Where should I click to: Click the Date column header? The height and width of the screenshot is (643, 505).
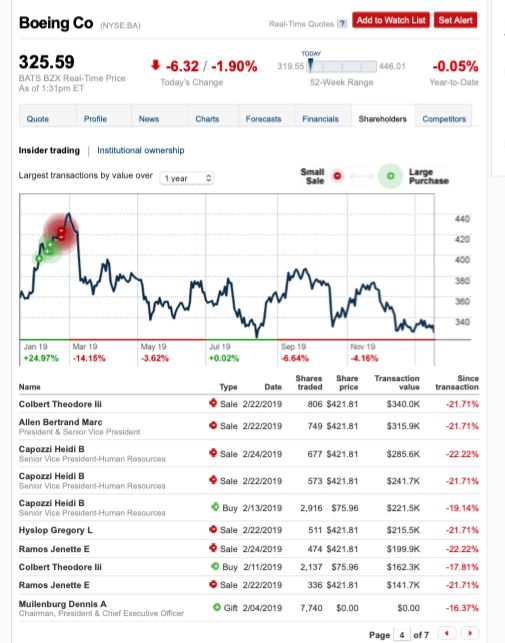(x=273, y=387)
